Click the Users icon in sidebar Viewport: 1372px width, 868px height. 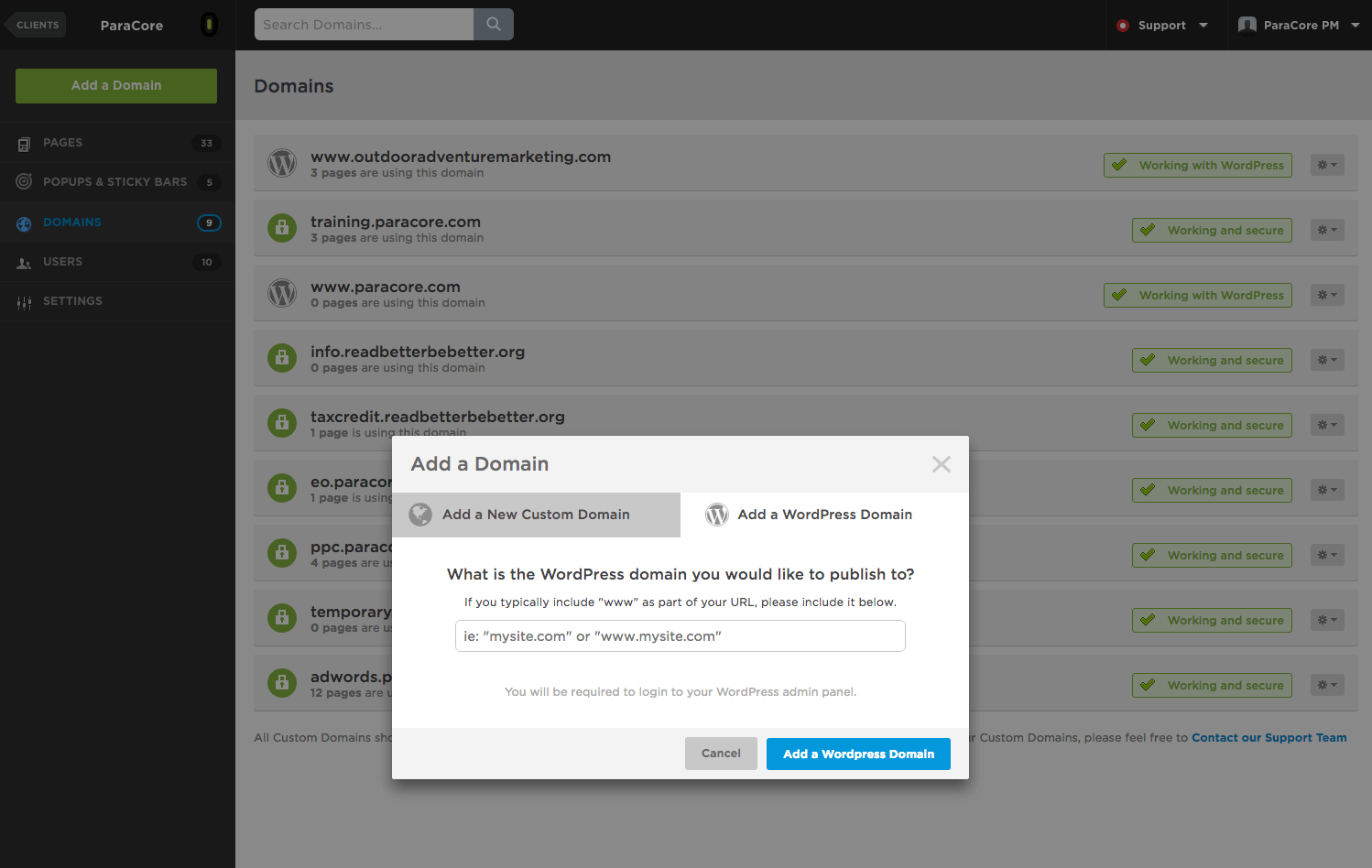(x=25, y=263)
